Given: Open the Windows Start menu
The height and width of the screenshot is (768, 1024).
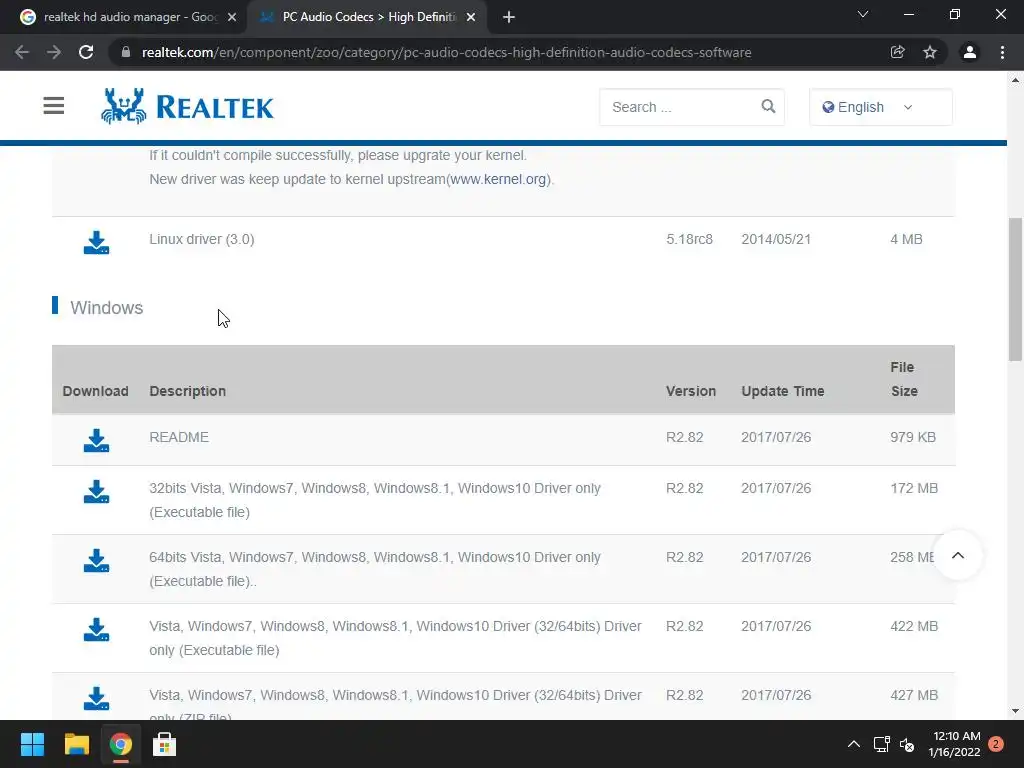Looking at the screenshot, I should (32, 744).
